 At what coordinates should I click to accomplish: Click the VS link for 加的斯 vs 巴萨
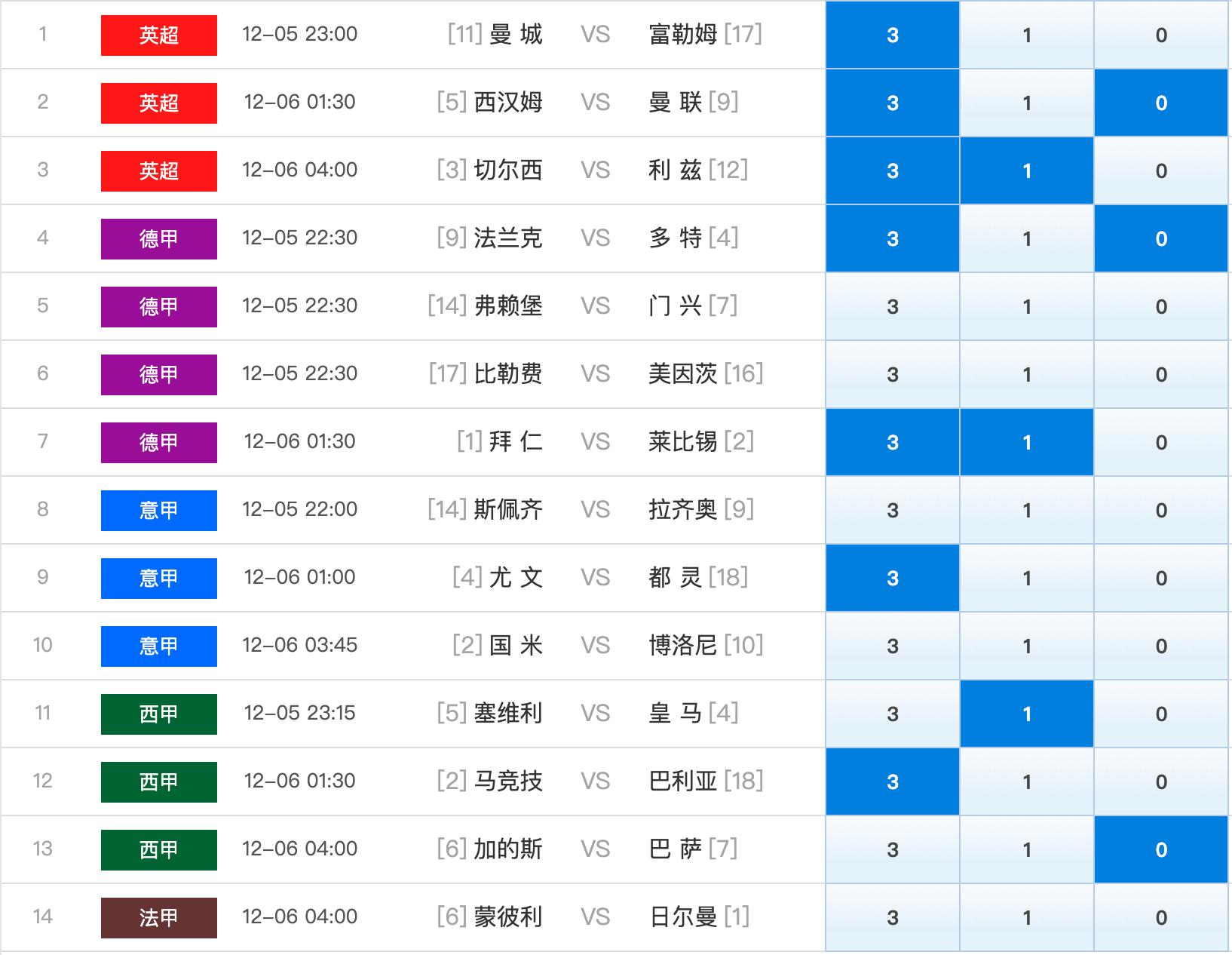point(595,849)
